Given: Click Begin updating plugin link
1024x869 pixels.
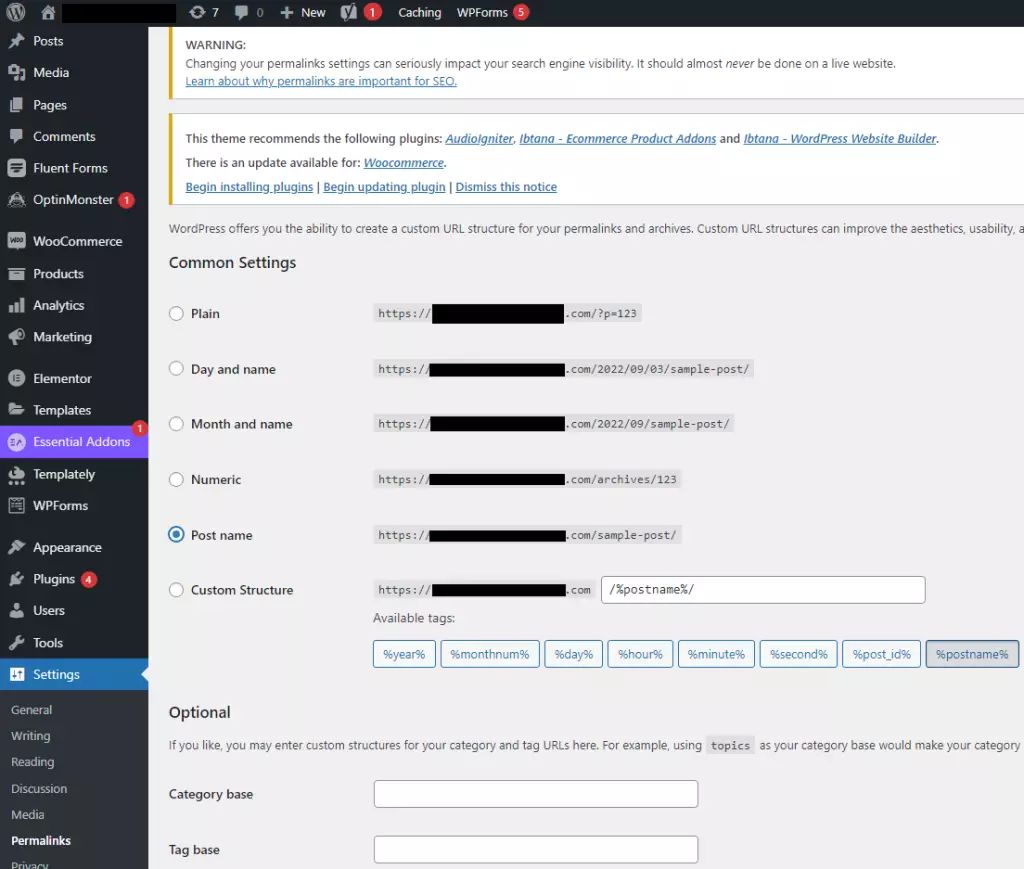Looking at the screenshot, I should pos(384,187).
